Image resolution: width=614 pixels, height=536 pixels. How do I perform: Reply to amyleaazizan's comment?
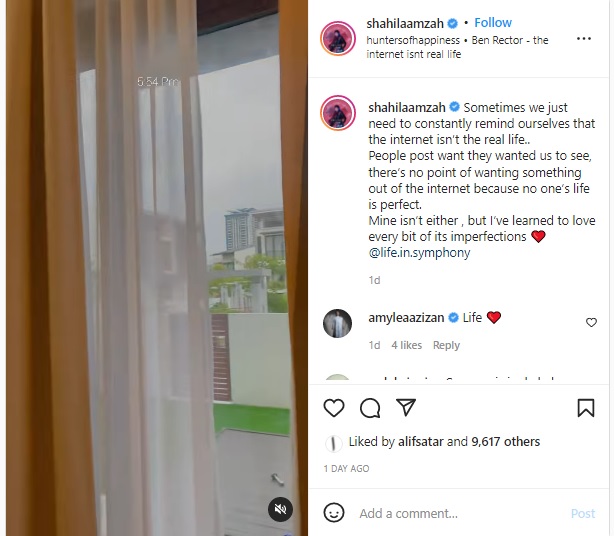446,345
